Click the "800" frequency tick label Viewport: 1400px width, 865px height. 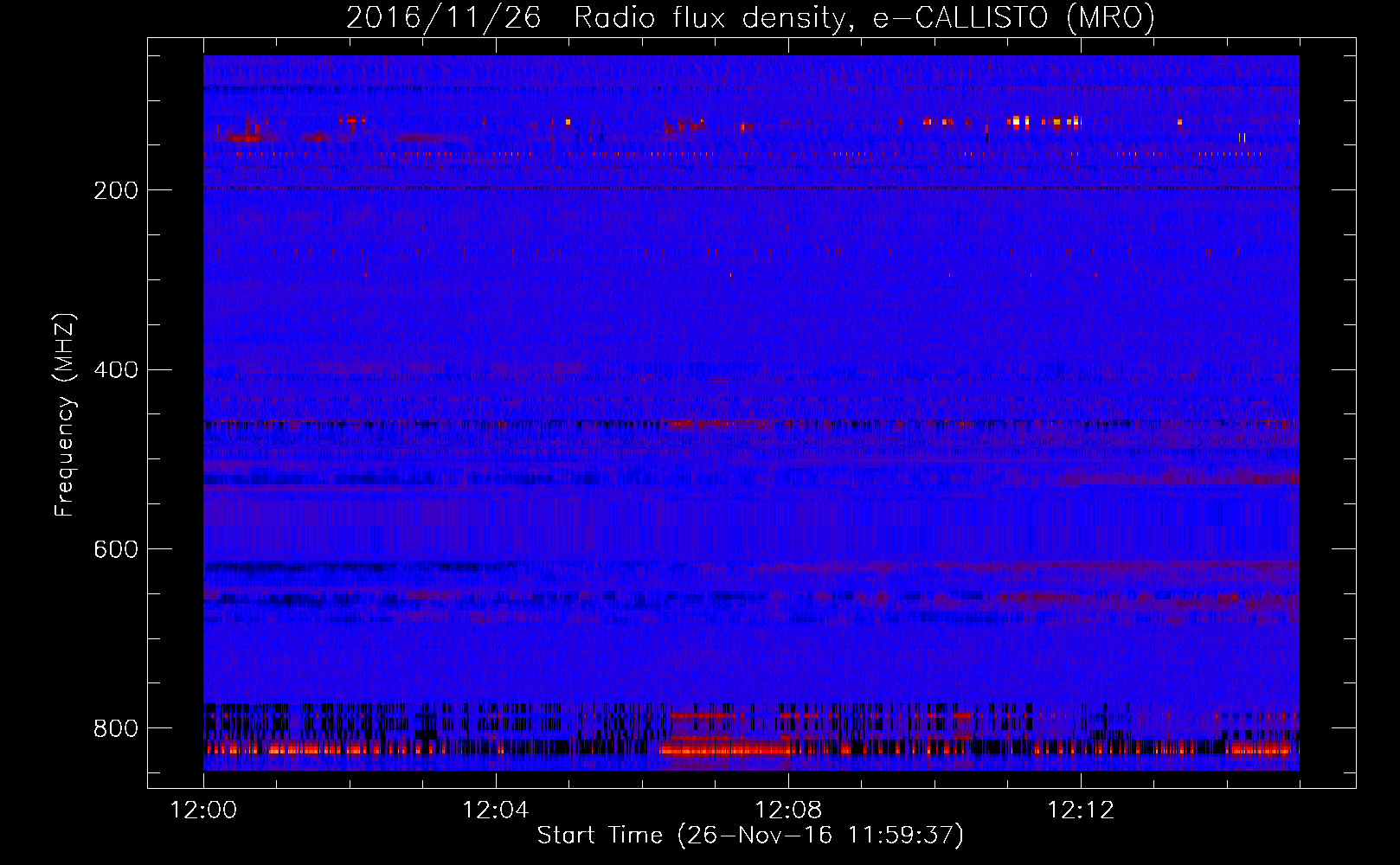(x=115, y=728)
